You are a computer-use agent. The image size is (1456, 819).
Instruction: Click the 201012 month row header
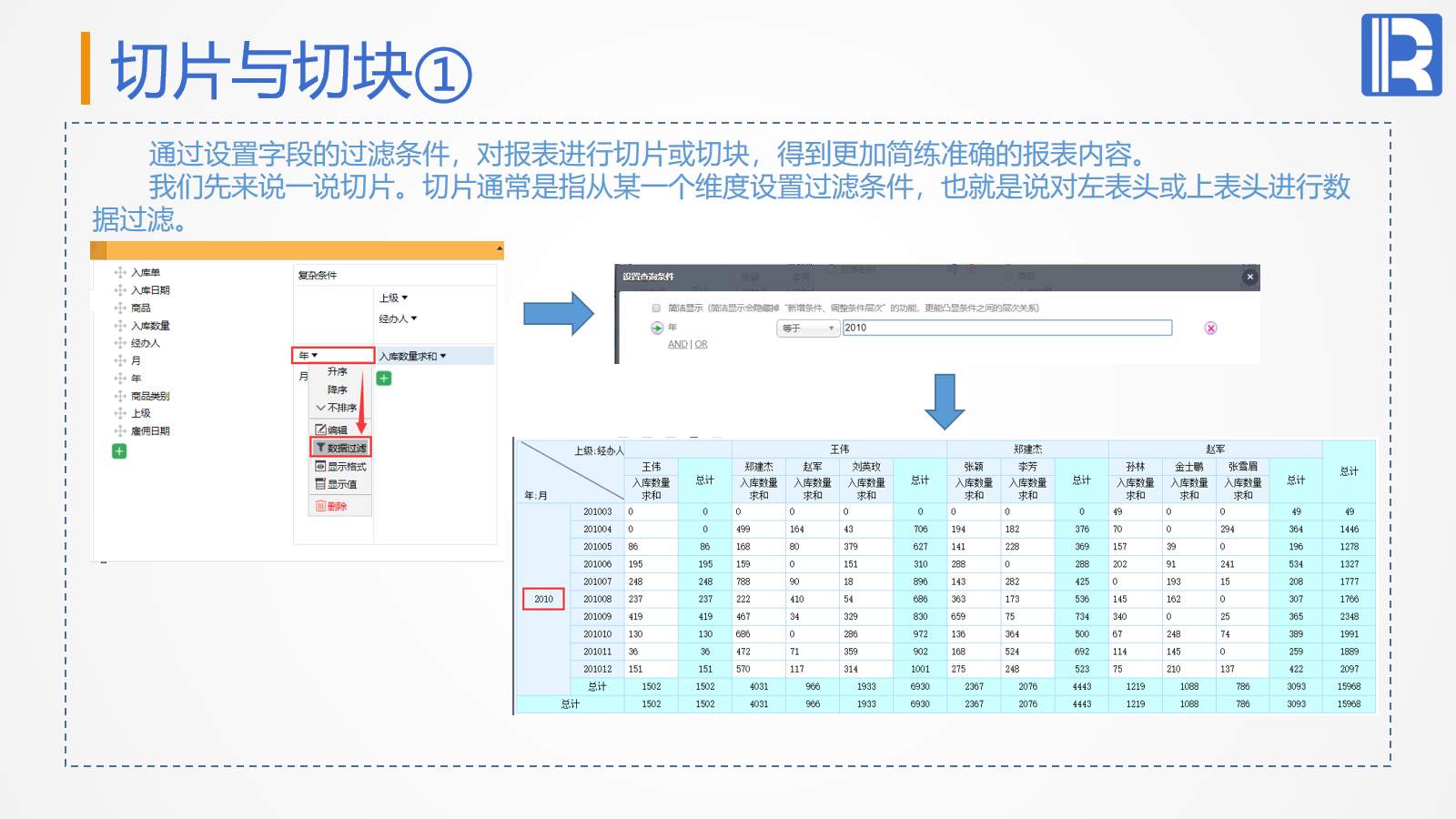598,669
